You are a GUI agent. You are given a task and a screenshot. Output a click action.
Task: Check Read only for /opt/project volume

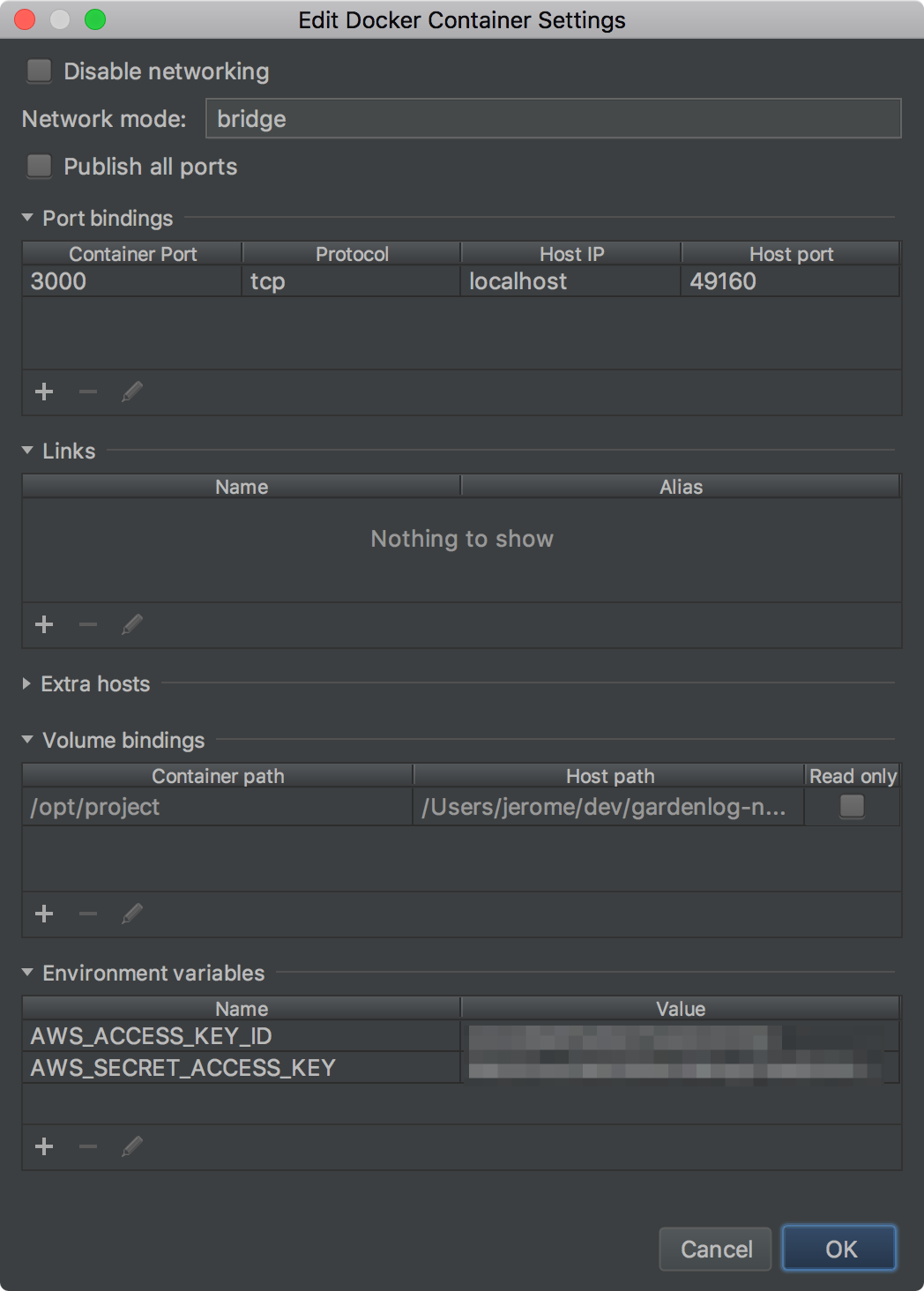pyautogui.click(x=852, y=806)
